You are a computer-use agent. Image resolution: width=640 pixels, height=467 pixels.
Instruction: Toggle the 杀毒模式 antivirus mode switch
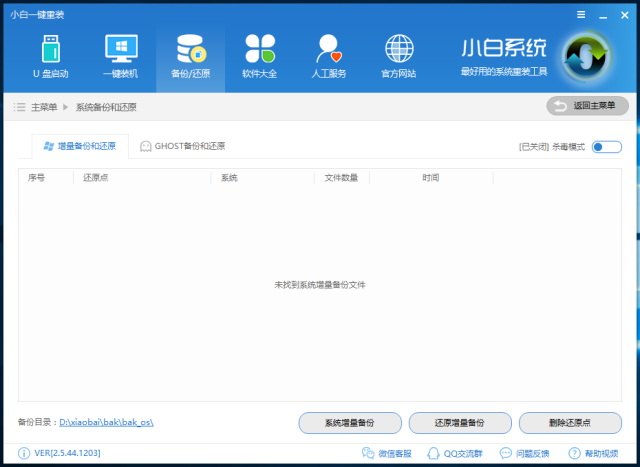[606, 147]
